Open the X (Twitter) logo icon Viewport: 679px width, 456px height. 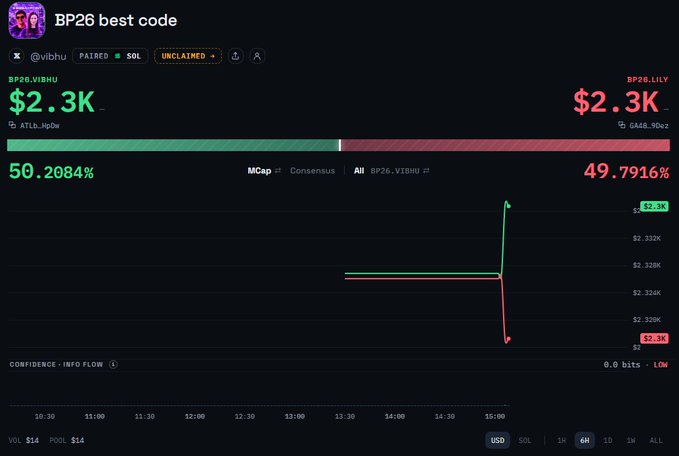tap(17, 56)
